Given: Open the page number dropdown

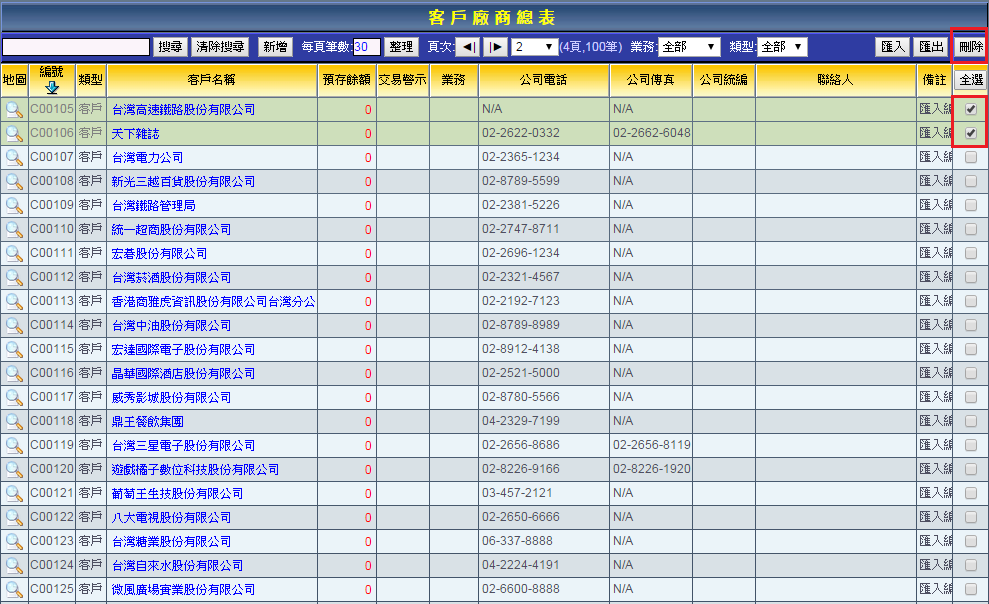Looking at the screenshot, I should [534, 47].
